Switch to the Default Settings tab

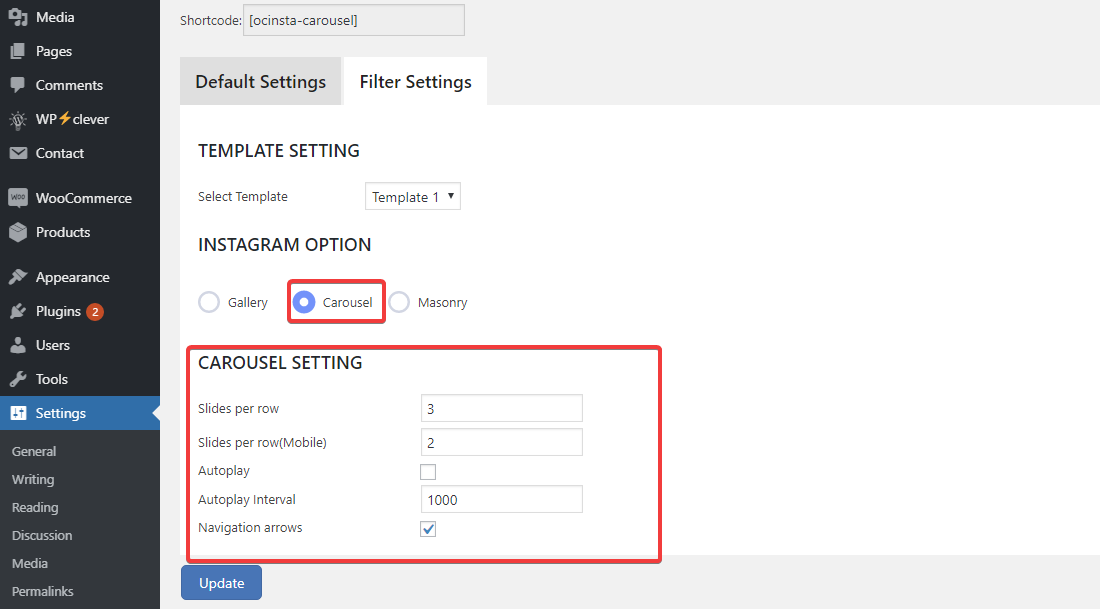[x=260, y=82]
